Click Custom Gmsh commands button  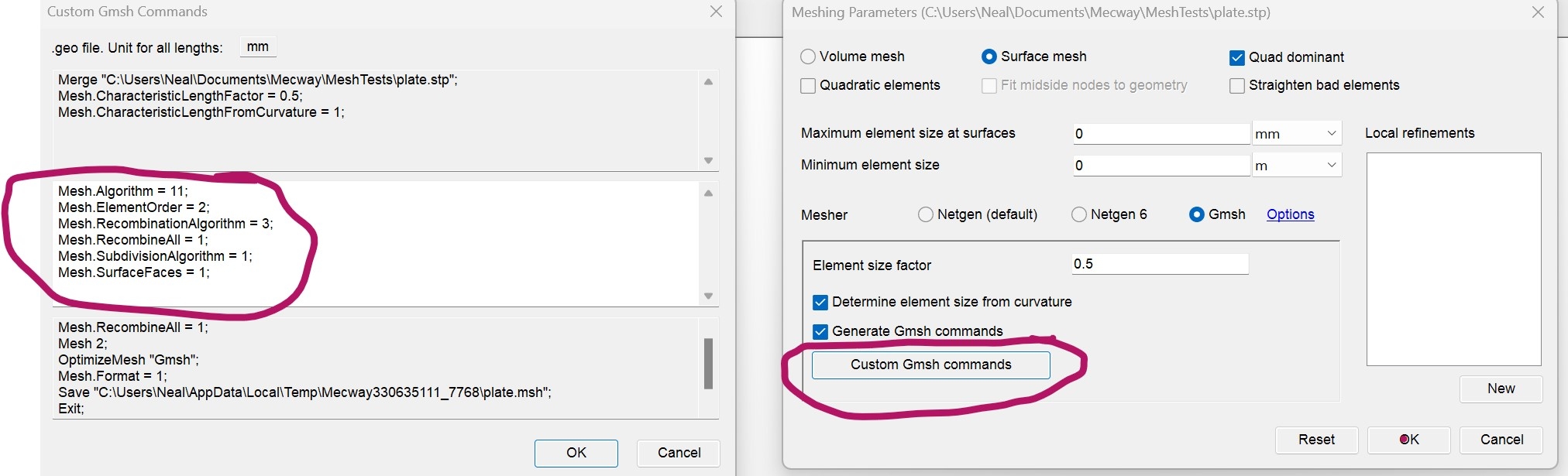931,365
